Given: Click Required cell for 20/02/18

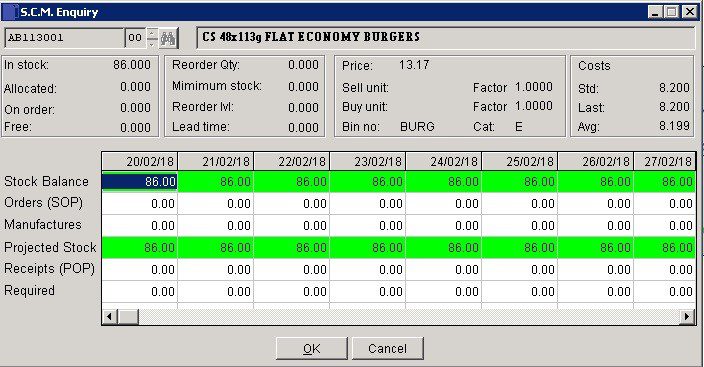Looking at the screenshot, I should click(x=140, y=292).
